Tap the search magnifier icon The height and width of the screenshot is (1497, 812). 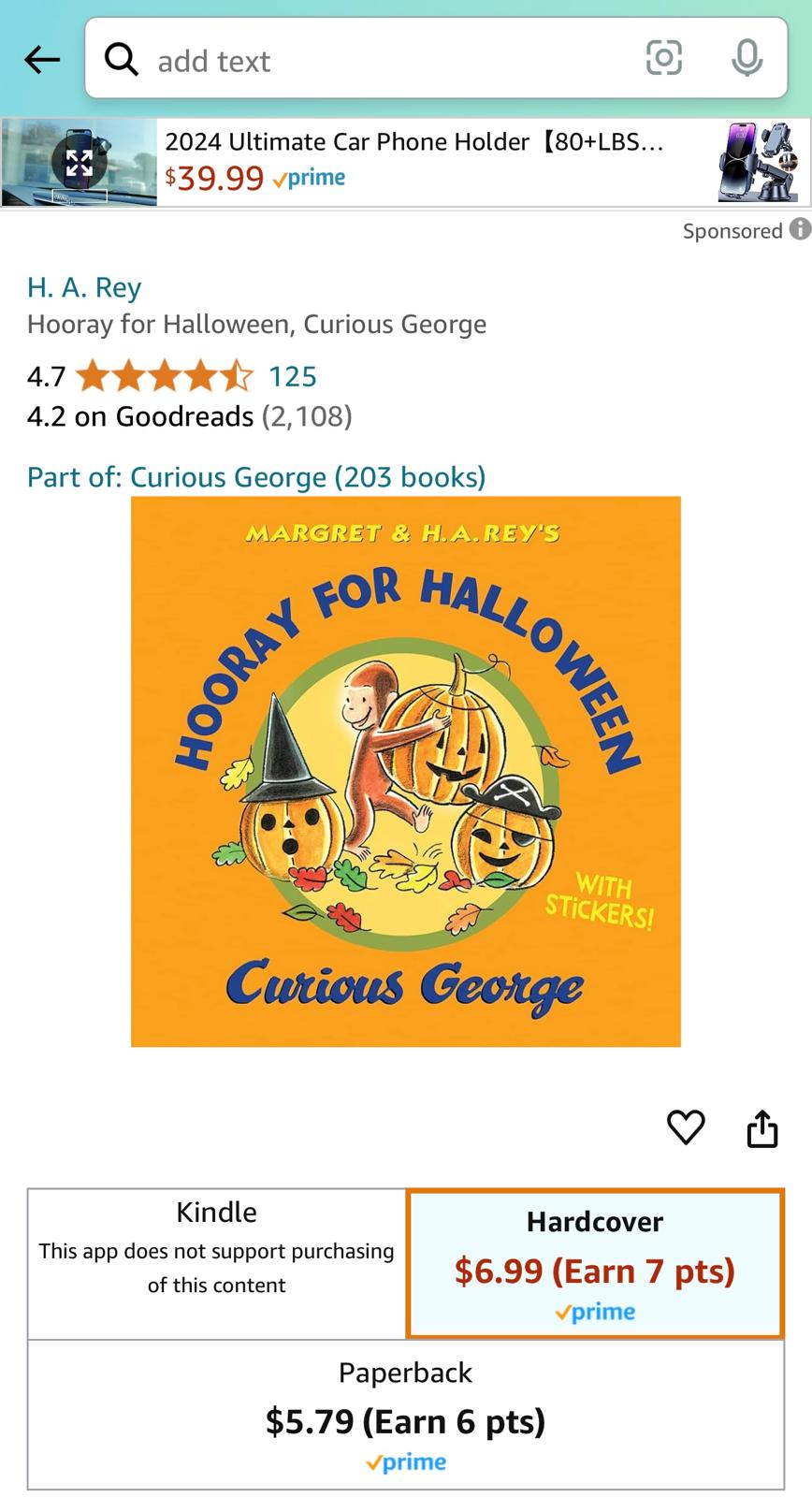click(x=122, y=59)
